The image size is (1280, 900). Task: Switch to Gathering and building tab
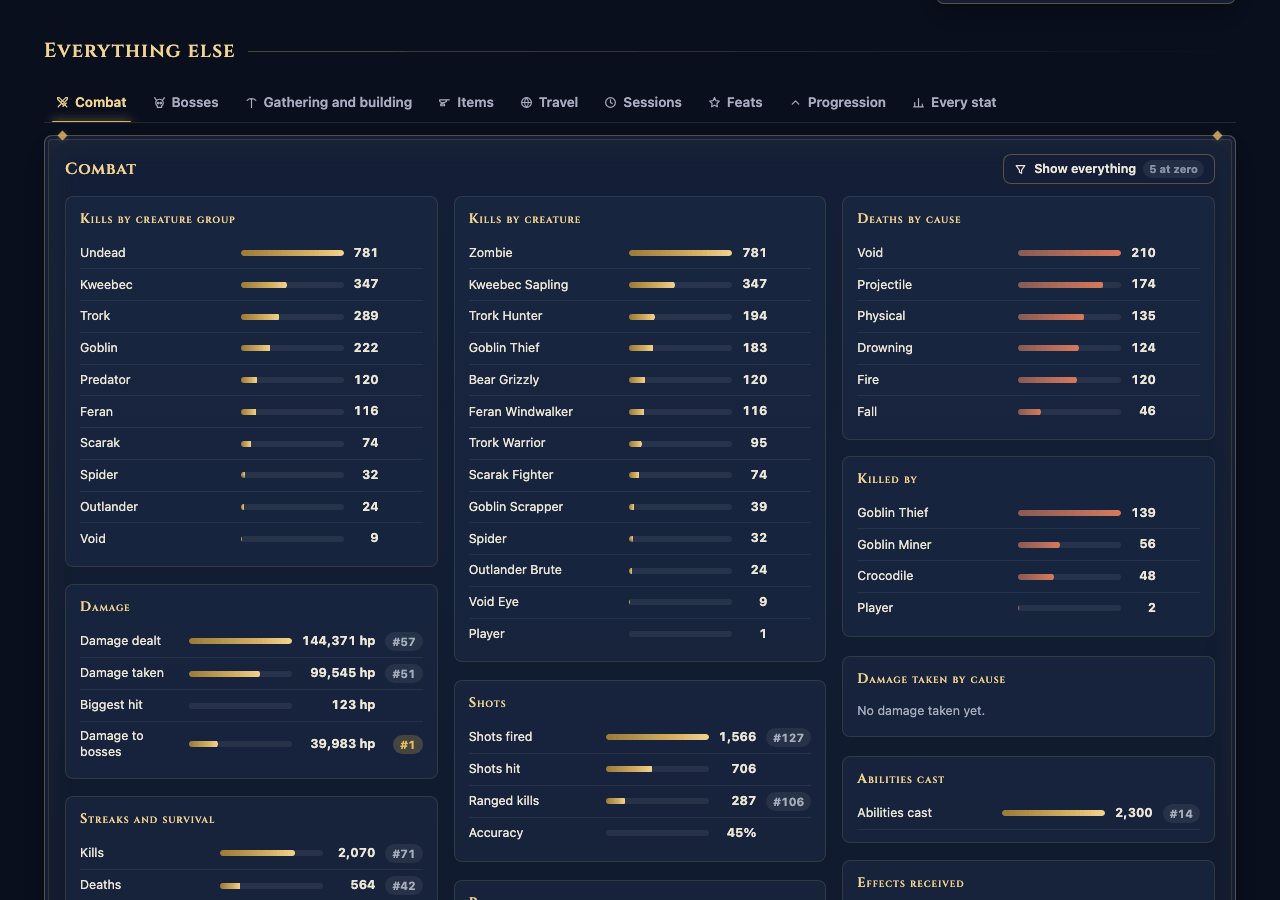329,102
